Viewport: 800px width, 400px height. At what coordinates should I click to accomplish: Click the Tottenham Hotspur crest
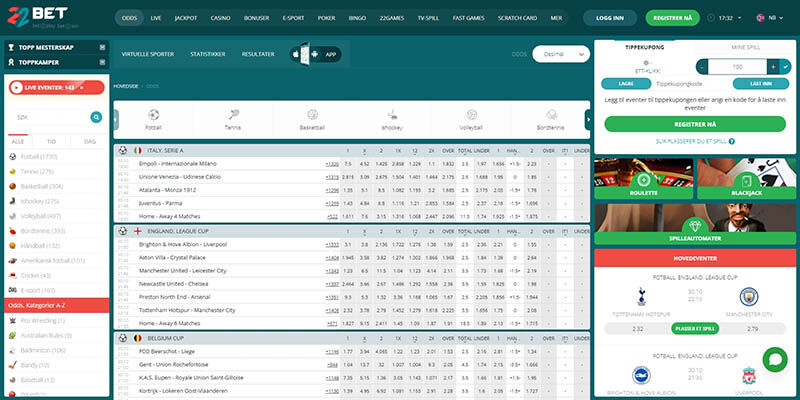click(641, 296)
